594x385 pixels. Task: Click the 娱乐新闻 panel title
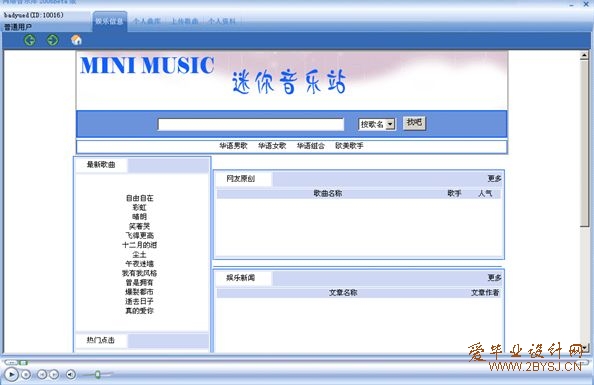(241, 278)
